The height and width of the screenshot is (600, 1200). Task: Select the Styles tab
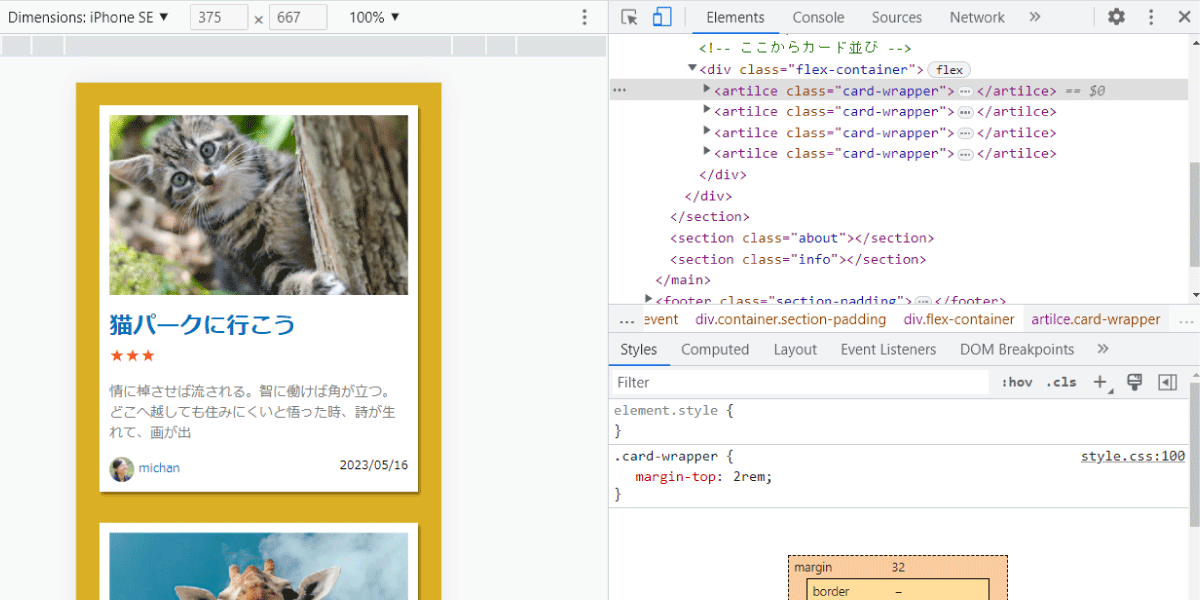[x=639, y=349]
